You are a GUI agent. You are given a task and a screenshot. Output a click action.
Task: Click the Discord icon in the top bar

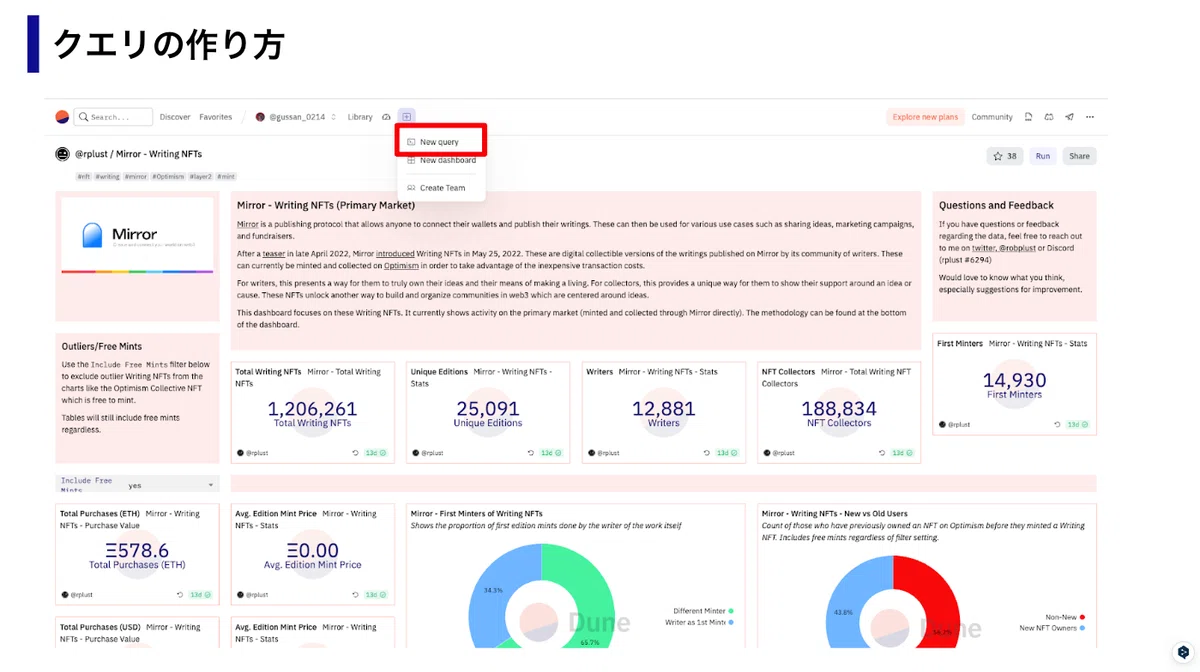(1049, 117)
